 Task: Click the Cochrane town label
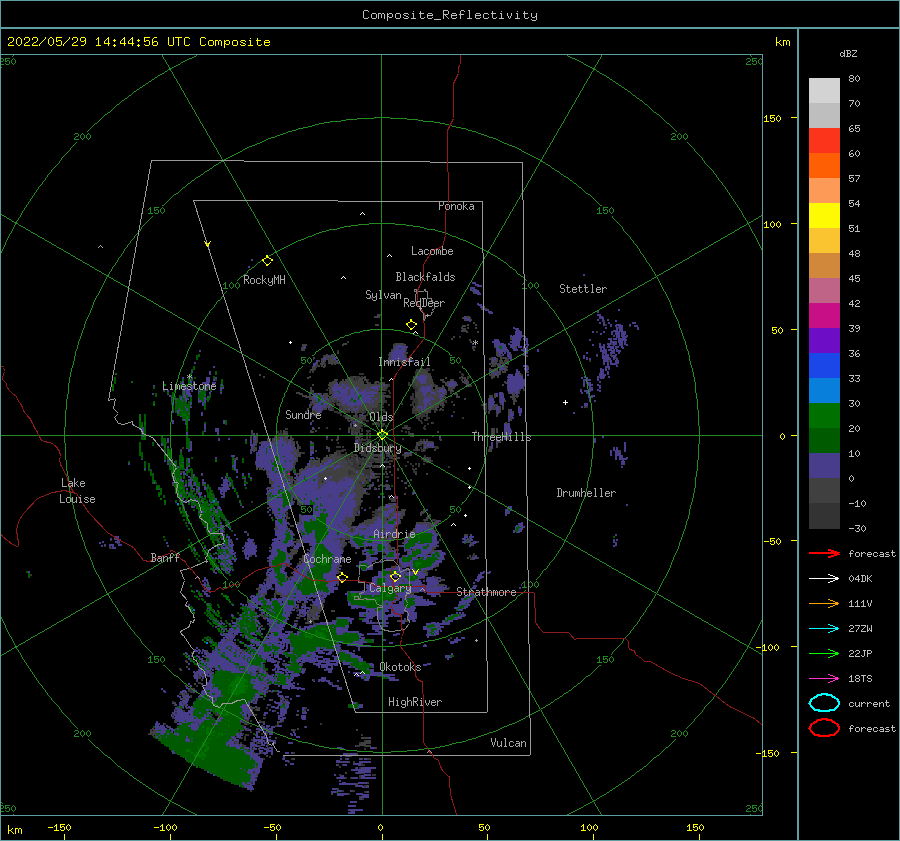pos(327,559)
